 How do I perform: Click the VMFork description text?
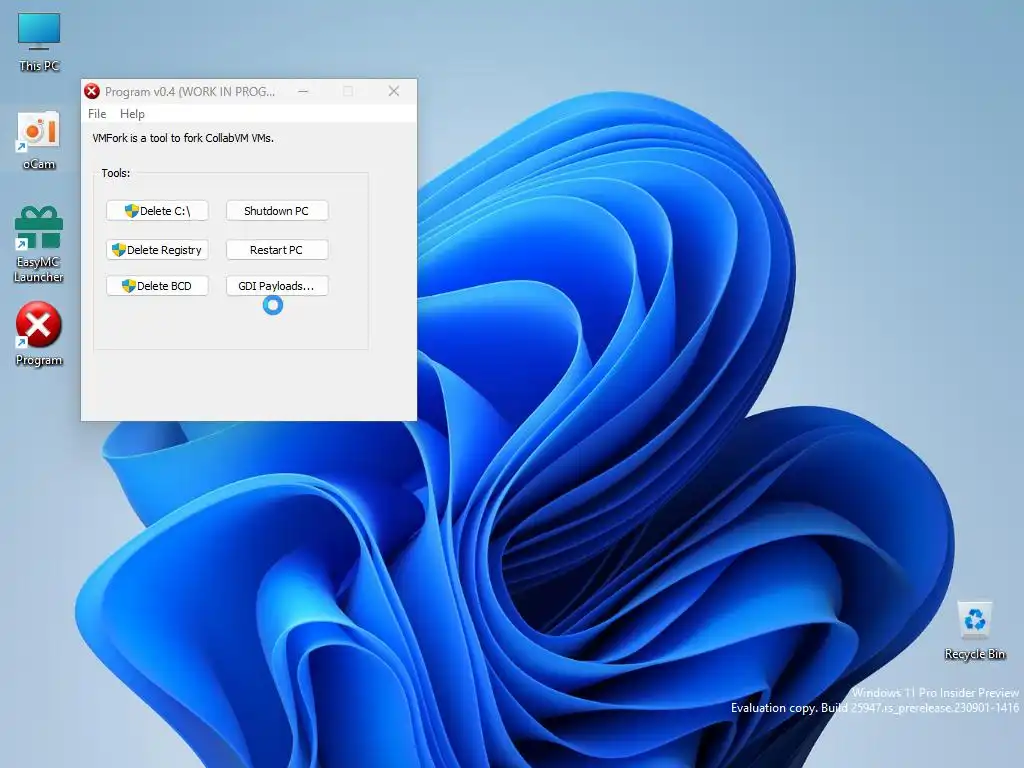183,138
